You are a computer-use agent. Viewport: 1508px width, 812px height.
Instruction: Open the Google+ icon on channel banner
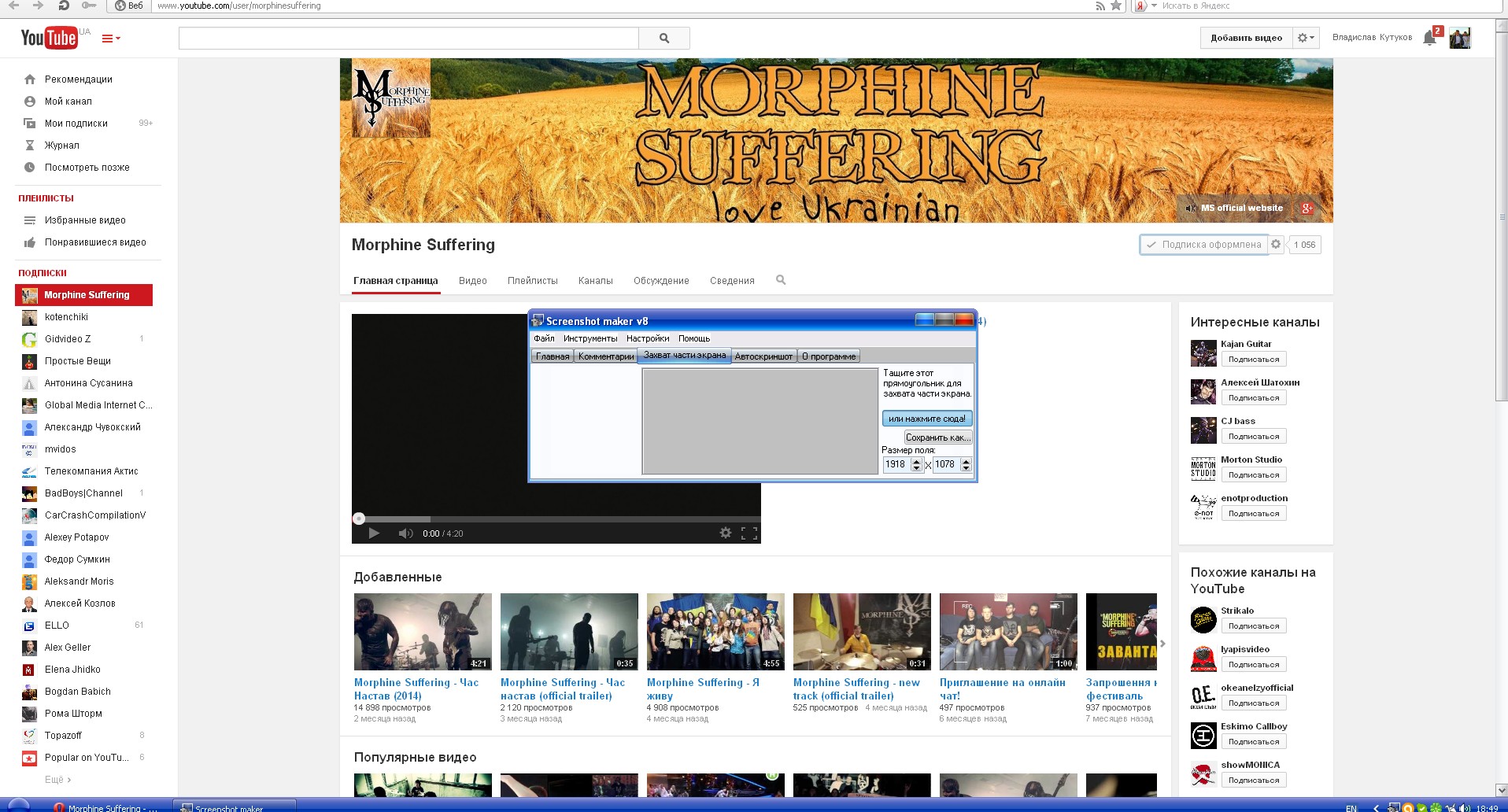pyautogui.click(x=1307, y=208)
